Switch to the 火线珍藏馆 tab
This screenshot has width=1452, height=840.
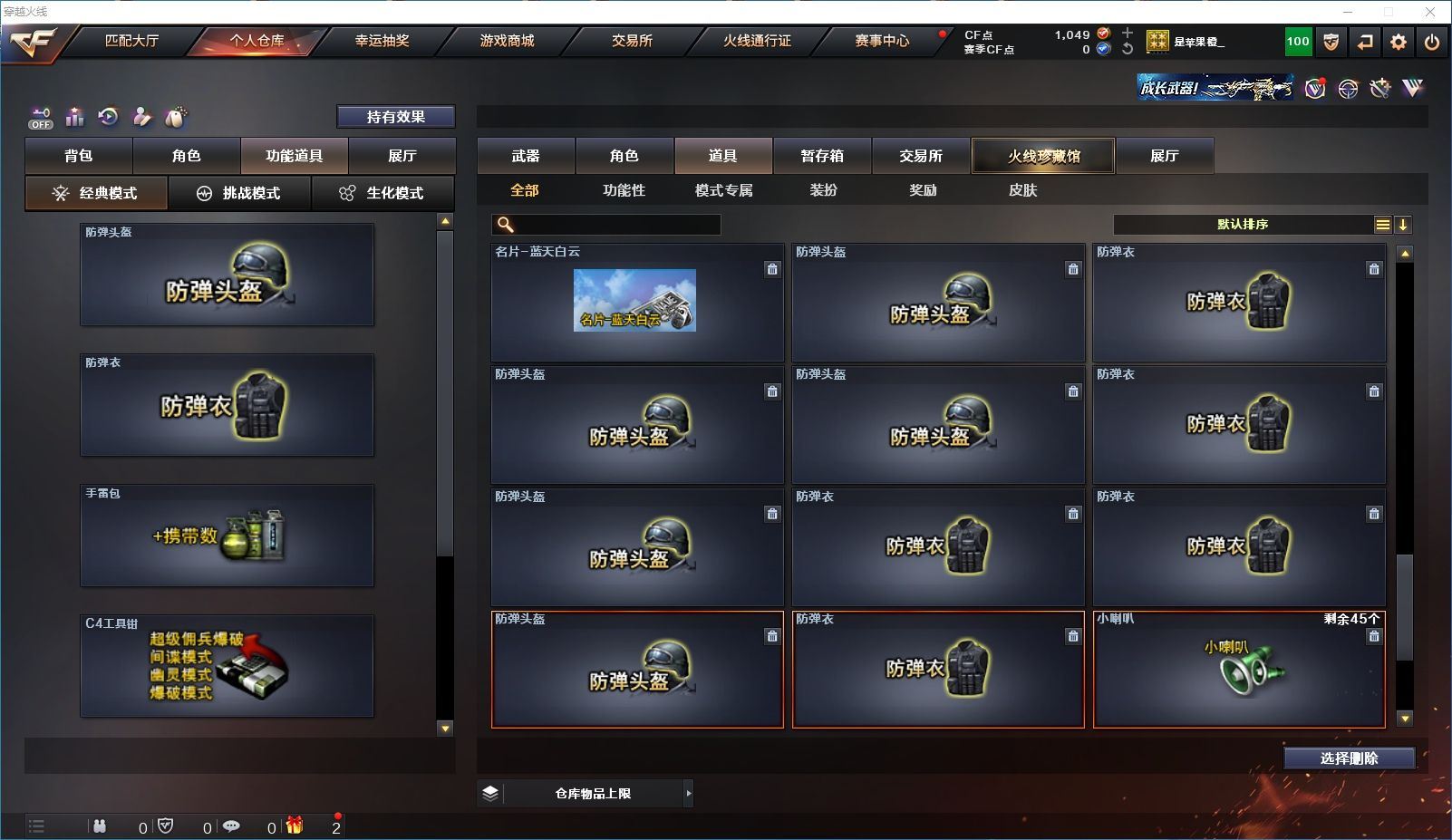(x=1043, y=156)
